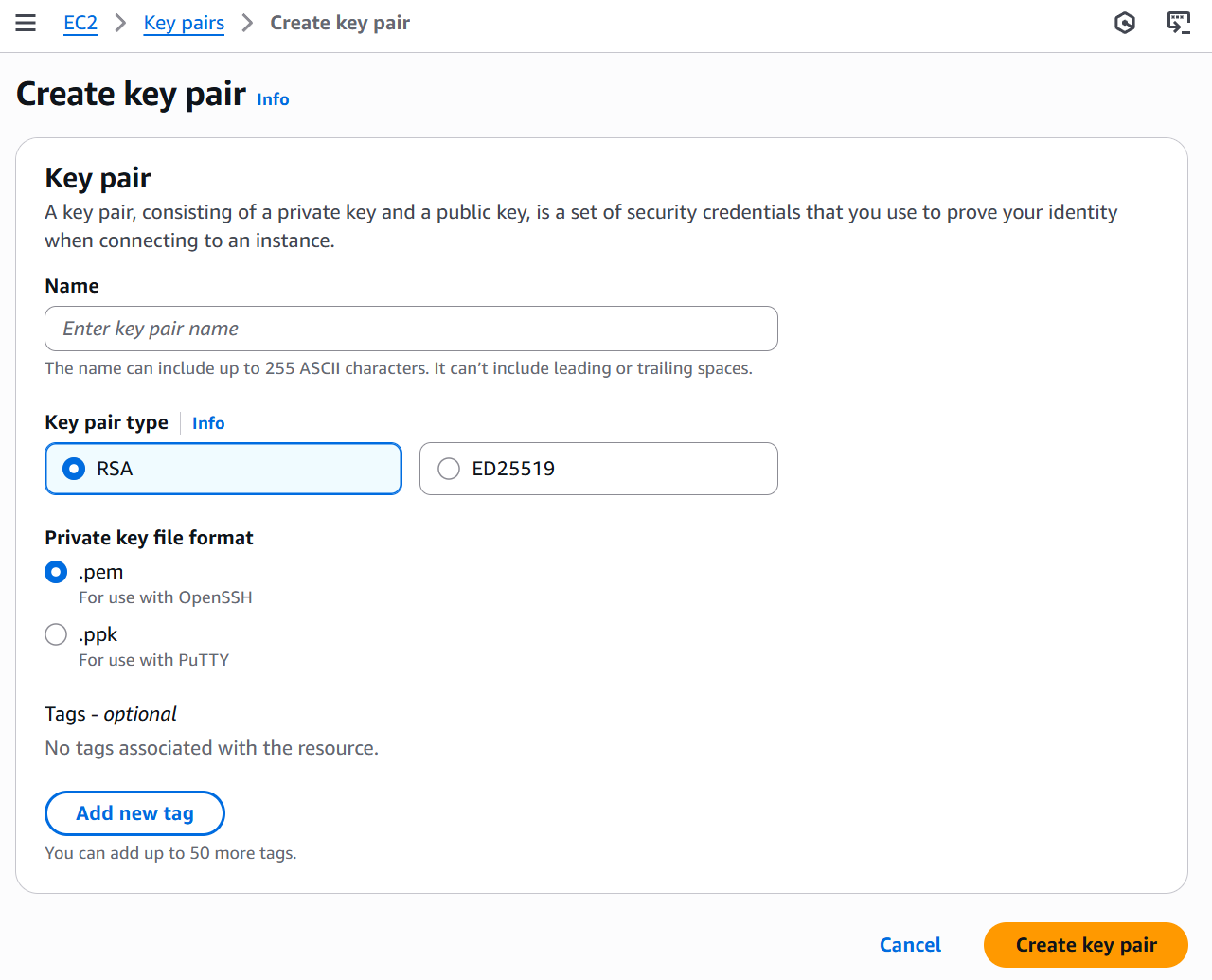Viewport: 1212px width, 980px height.
Task: Open Info link beside Create key pair
Action: tap(273, 99)
